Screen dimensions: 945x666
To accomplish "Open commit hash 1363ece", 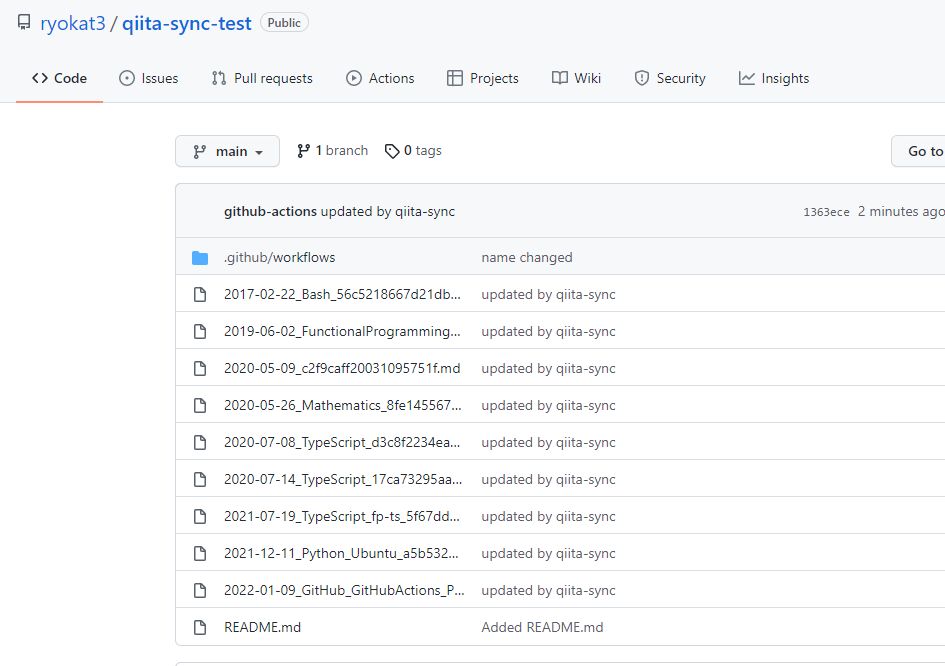I will coord(826,212).
